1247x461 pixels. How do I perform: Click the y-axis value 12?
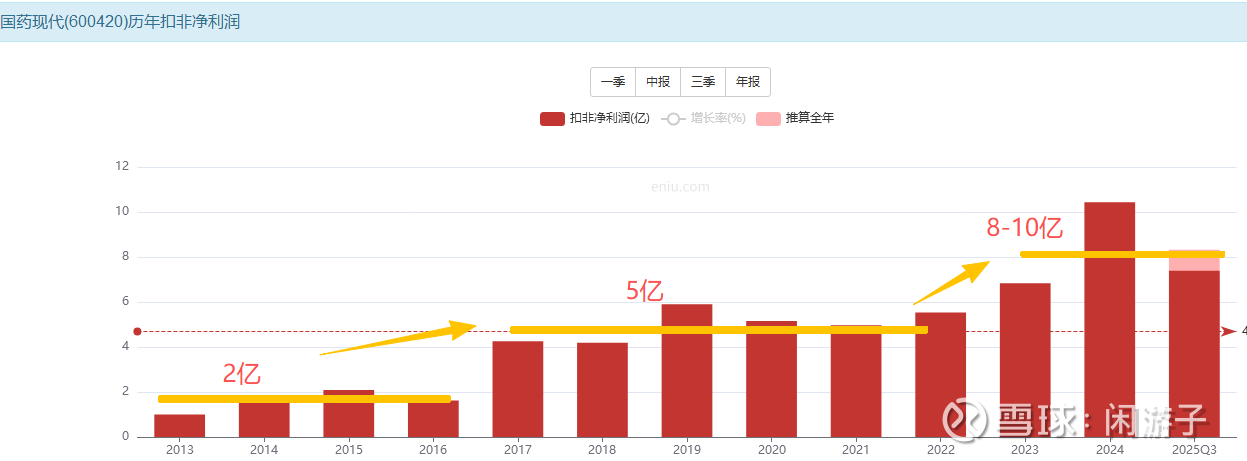pos(123,166)
